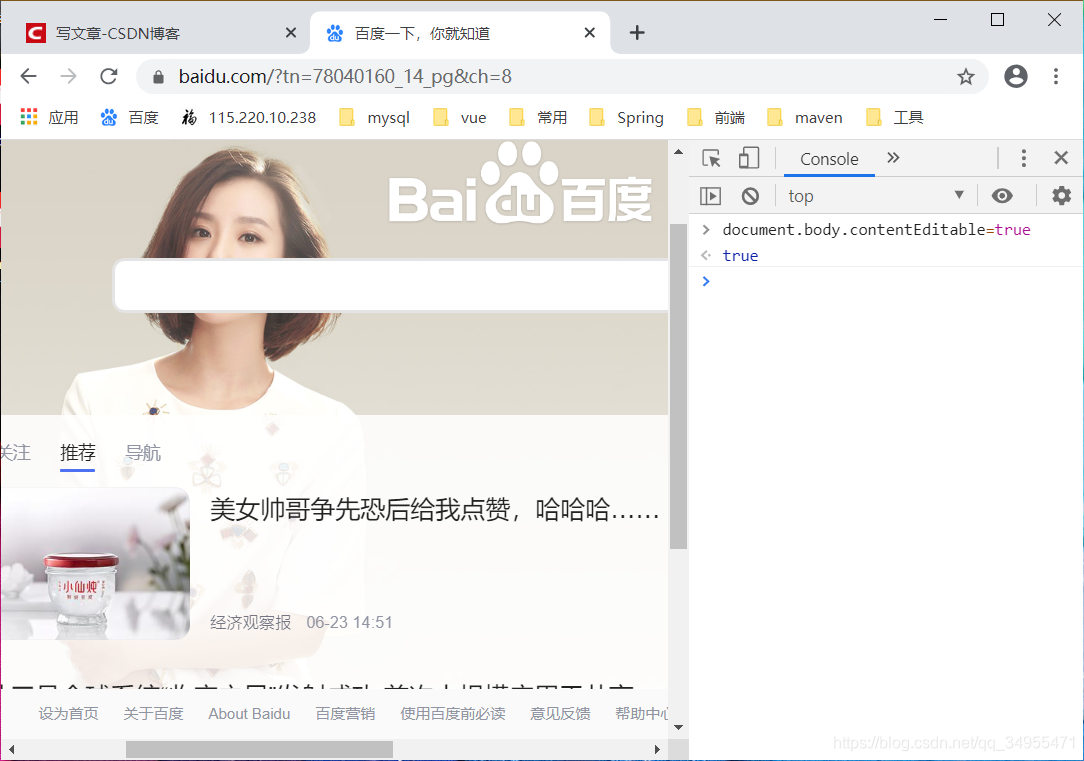1084x761 pixels.
Task: Click the horizontal scrollbar left arrow
Action: click(11, 749)
